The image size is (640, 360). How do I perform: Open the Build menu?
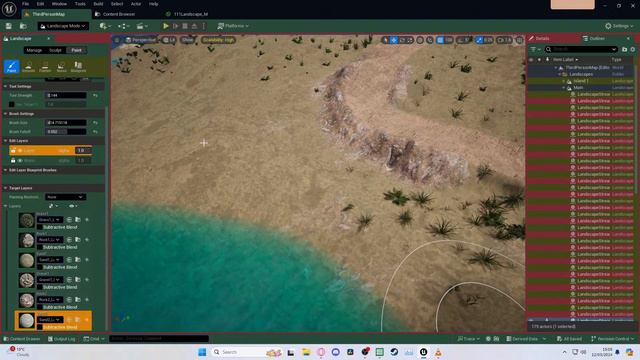click(98, 4)
